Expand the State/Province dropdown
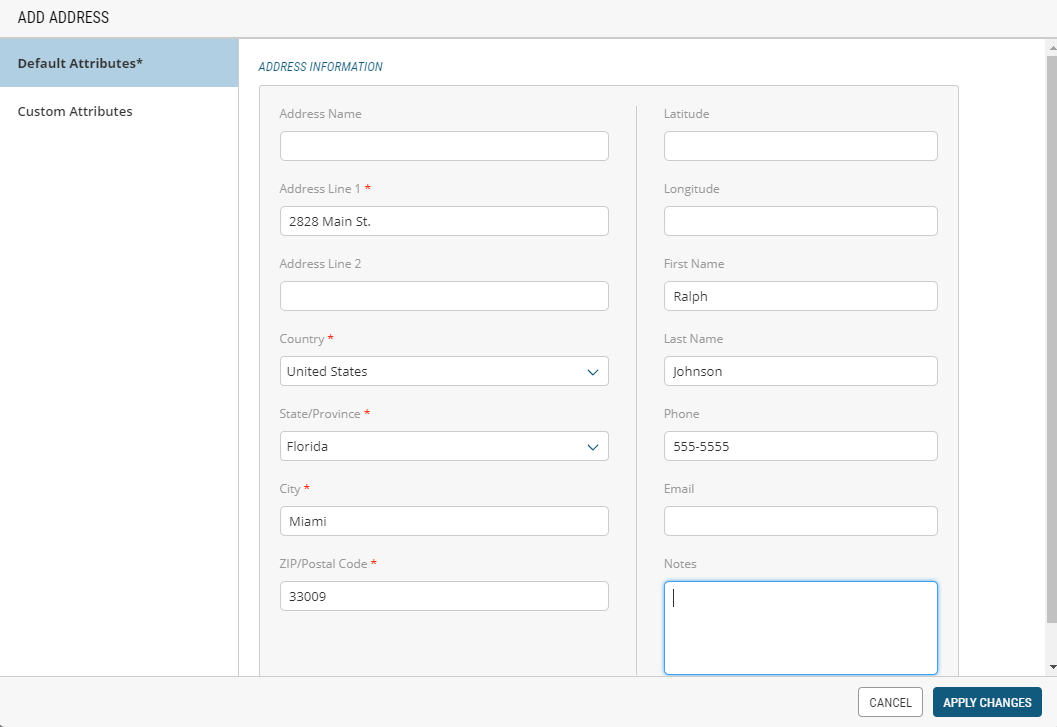 tap(443, 446)
